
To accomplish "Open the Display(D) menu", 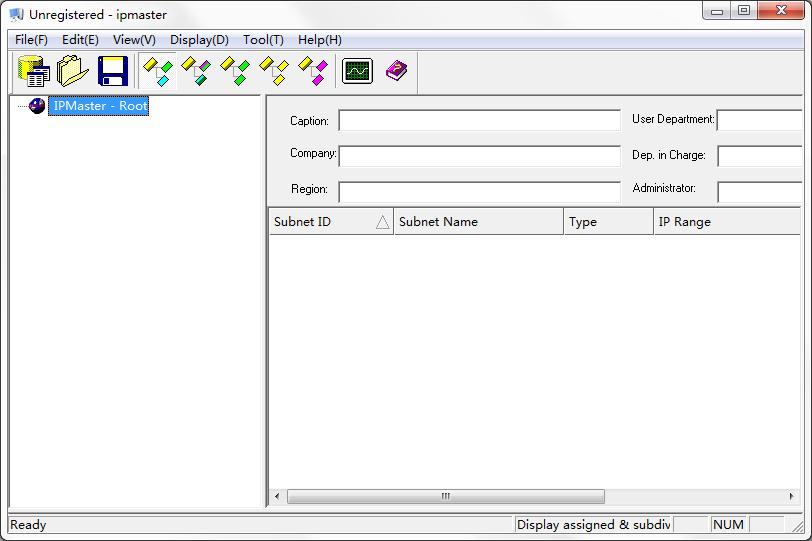I will (x=199, y=40).
